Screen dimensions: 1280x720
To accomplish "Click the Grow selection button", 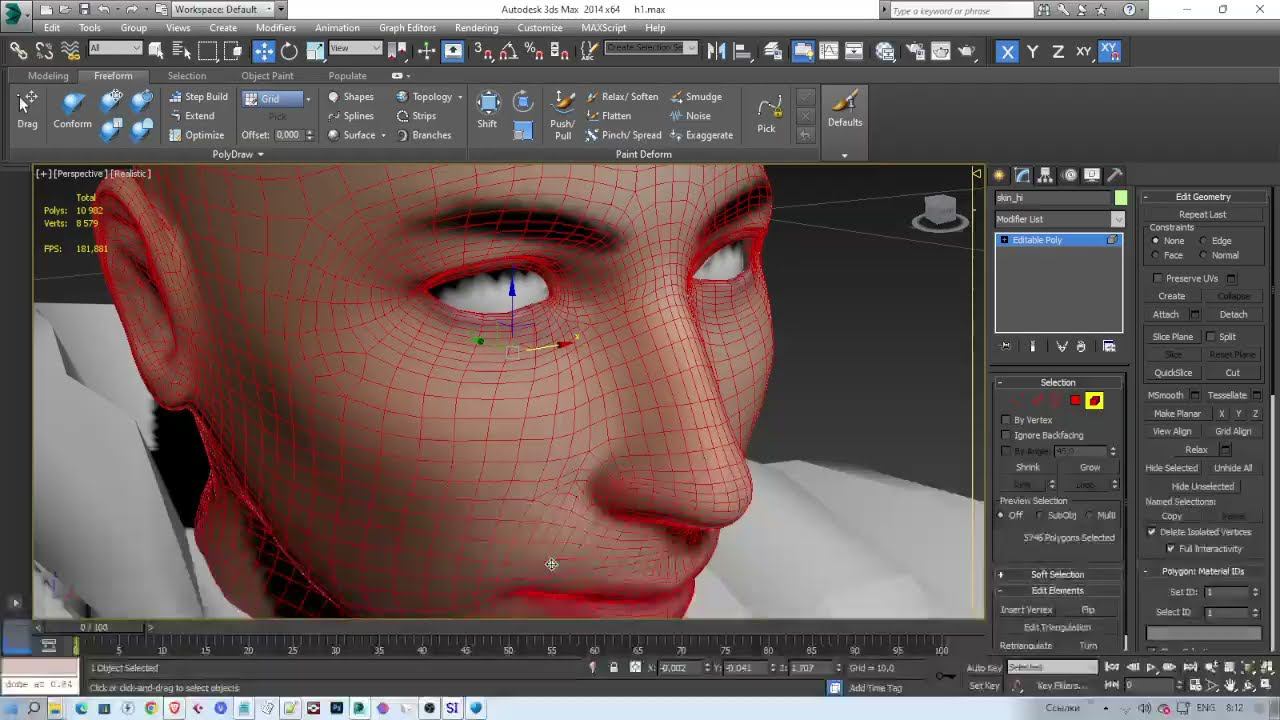I will [1089, 467].
